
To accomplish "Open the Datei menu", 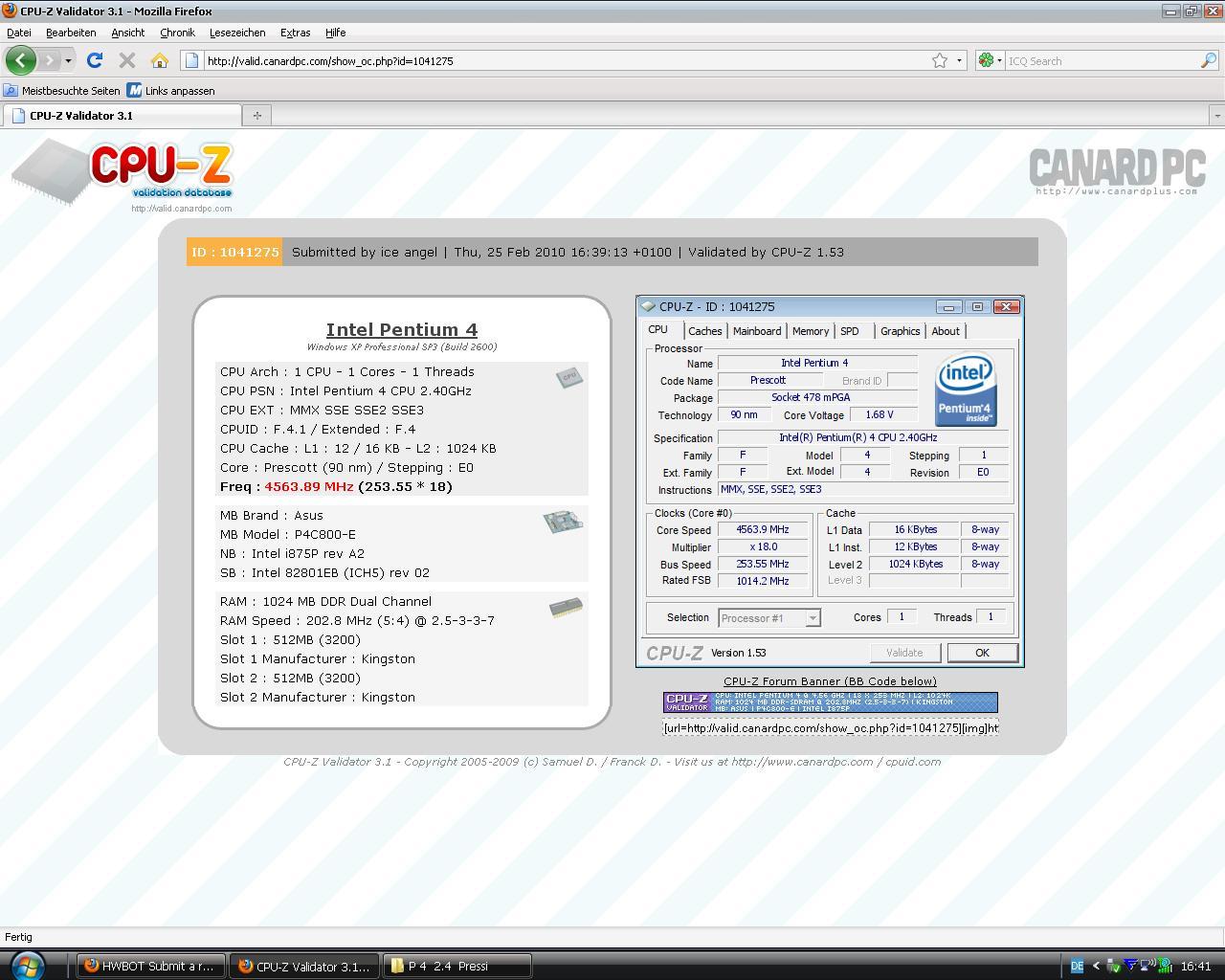I will [19, 33].
